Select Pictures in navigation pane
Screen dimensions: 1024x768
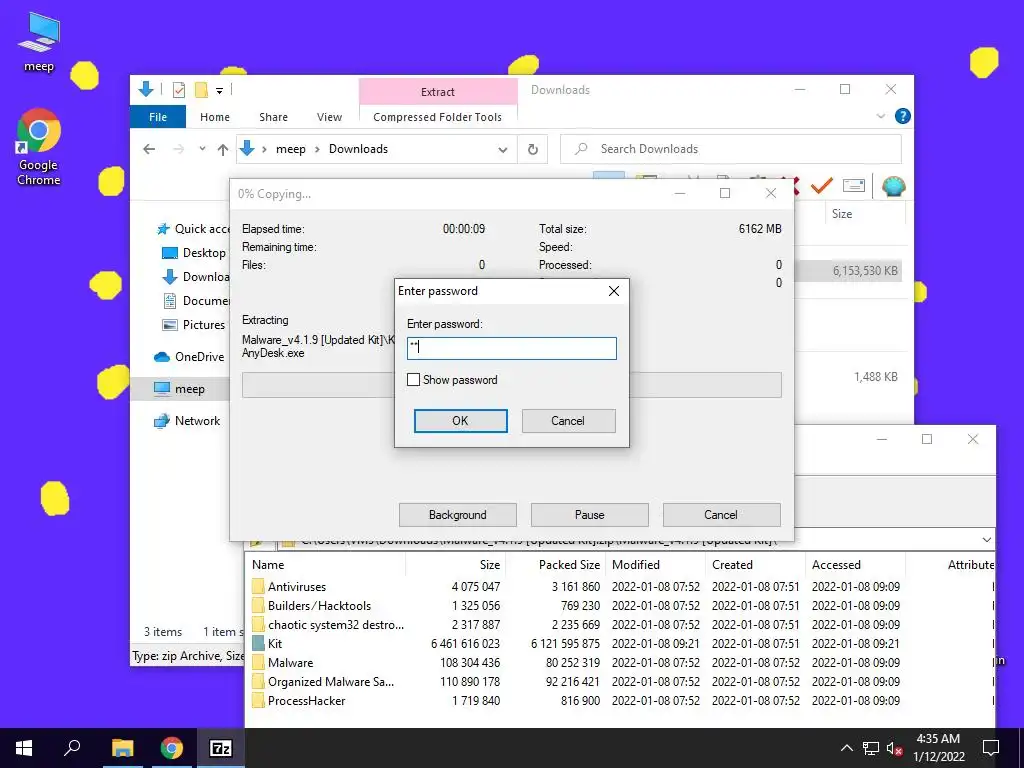coord(193,325)
